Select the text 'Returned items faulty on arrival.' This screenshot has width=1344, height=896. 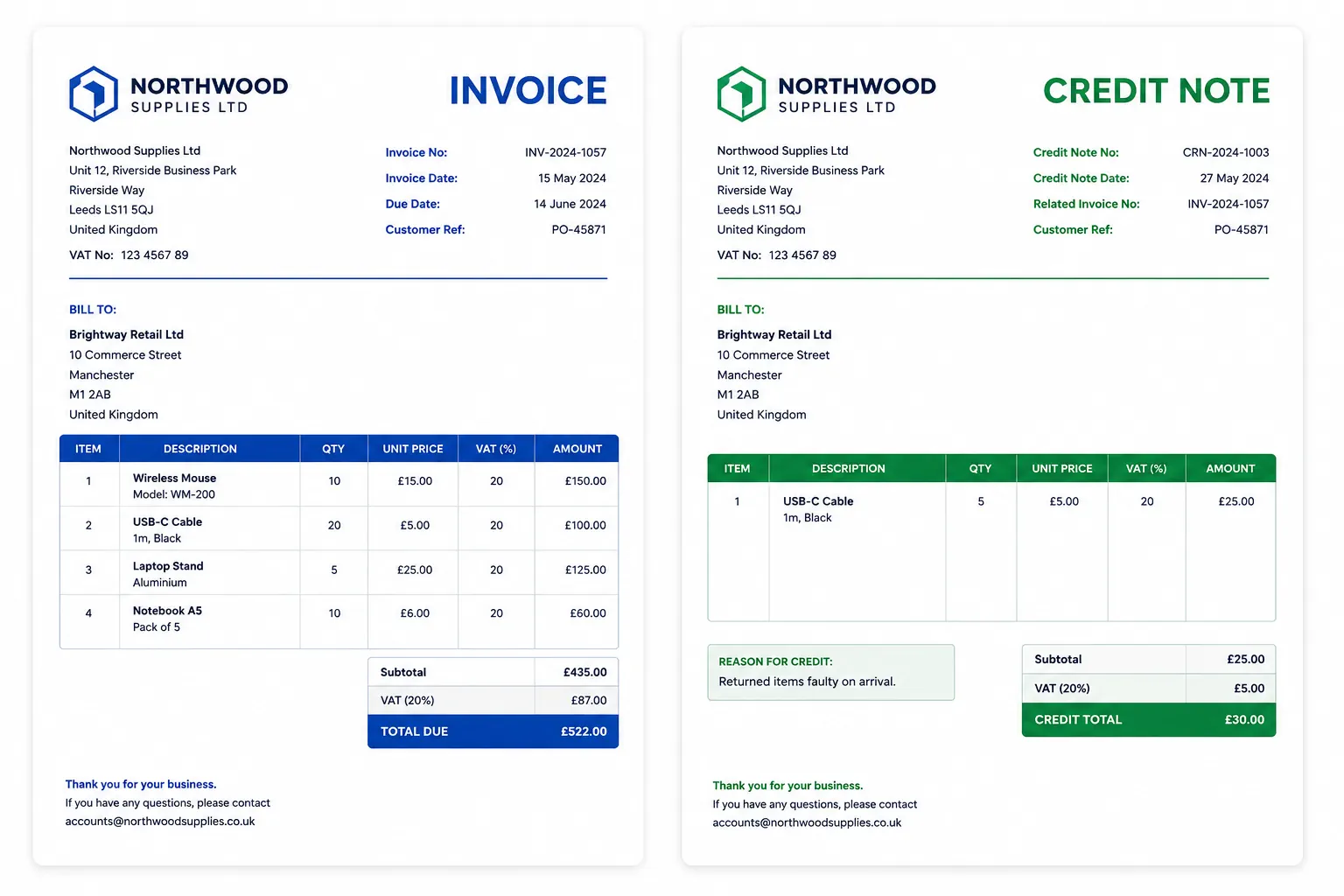click(x=807, y=682)
